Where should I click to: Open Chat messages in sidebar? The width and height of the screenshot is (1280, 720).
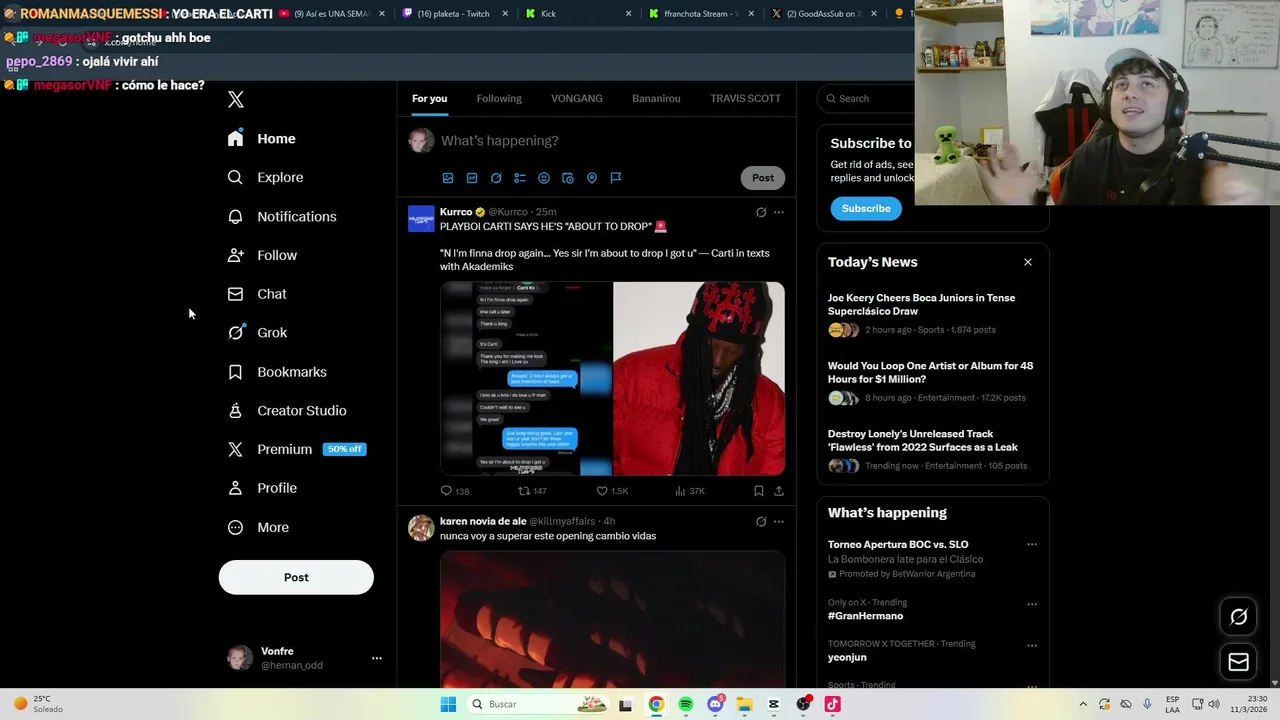(x=257, y=294)
